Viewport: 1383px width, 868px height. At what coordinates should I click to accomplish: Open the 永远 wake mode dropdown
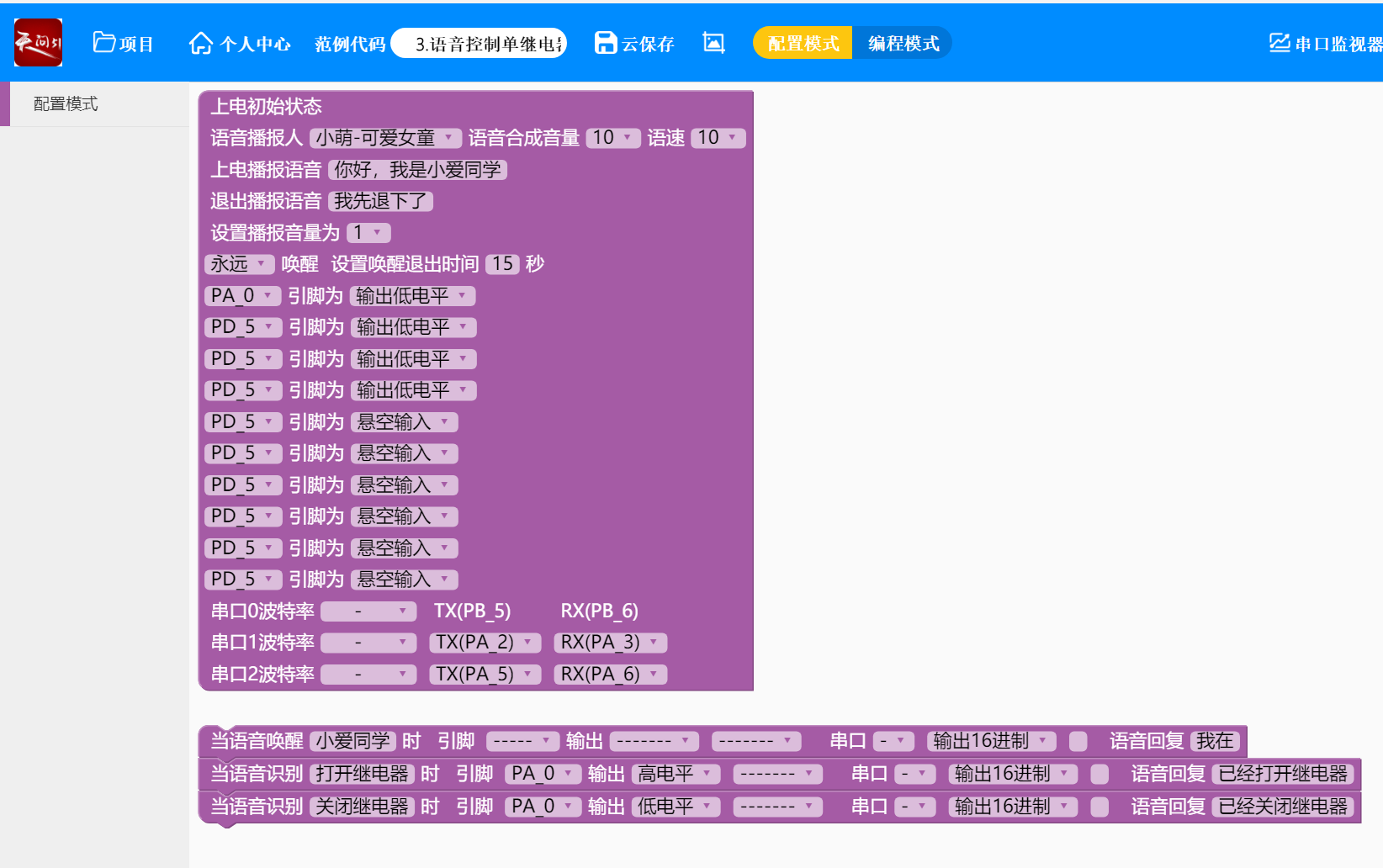(x=239, y=264)
